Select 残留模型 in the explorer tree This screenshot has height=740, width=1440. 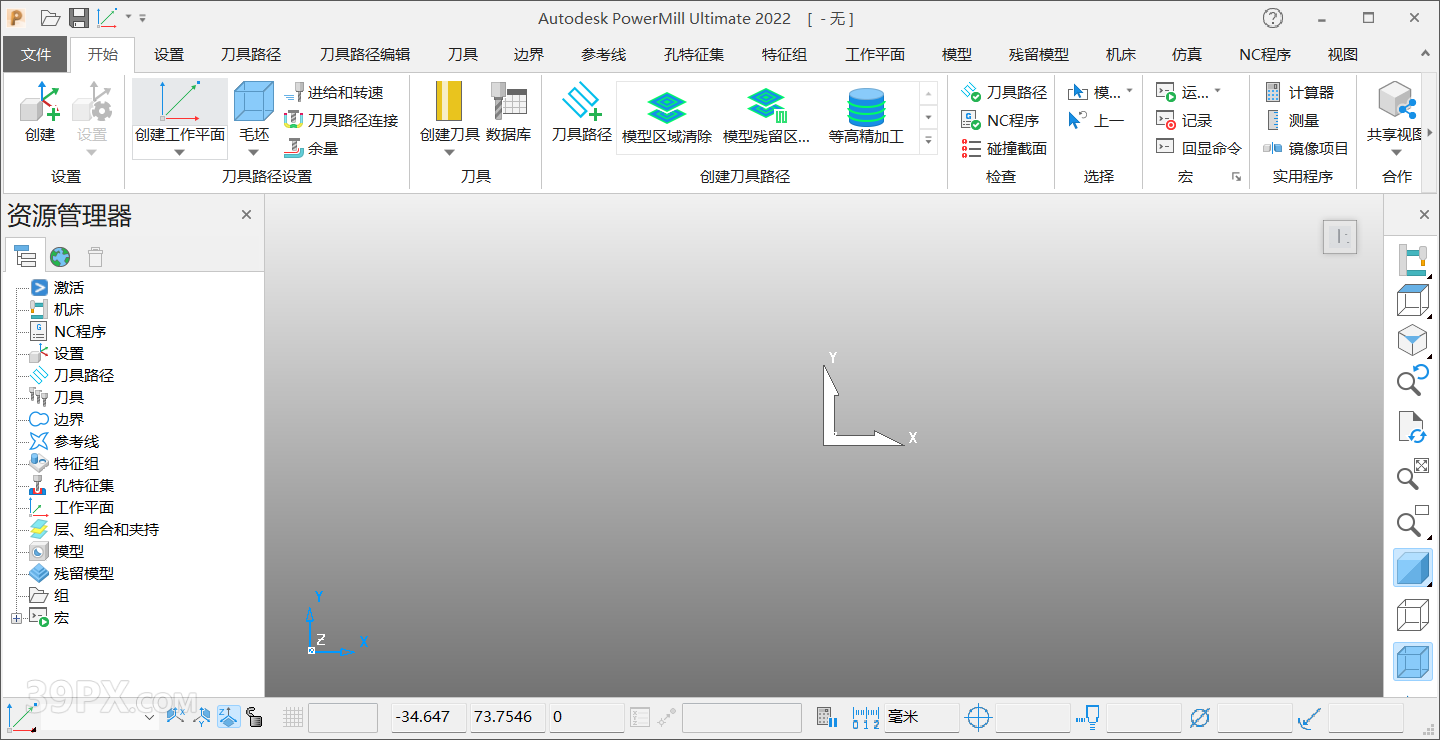coord(84,573)
